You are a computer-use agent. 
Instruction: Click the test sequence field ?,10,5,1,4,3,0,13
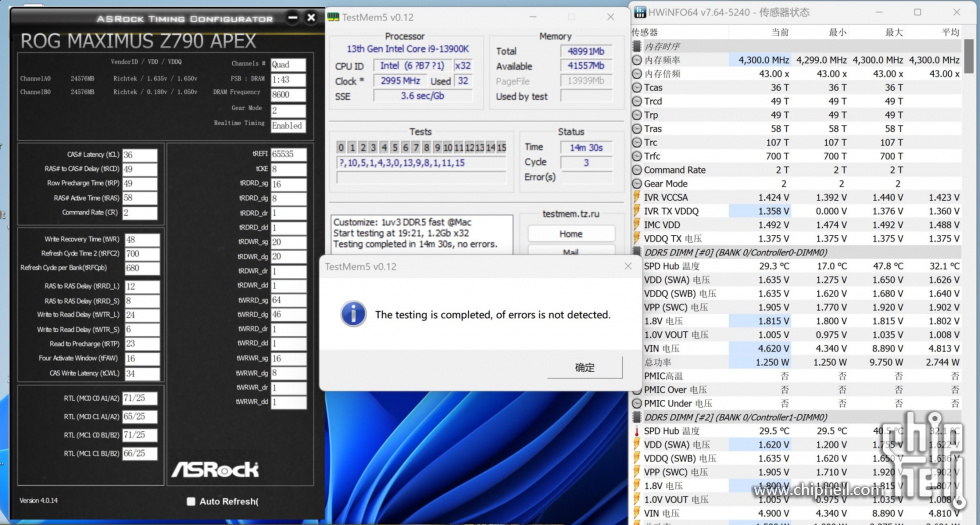(x=421, y=163)
